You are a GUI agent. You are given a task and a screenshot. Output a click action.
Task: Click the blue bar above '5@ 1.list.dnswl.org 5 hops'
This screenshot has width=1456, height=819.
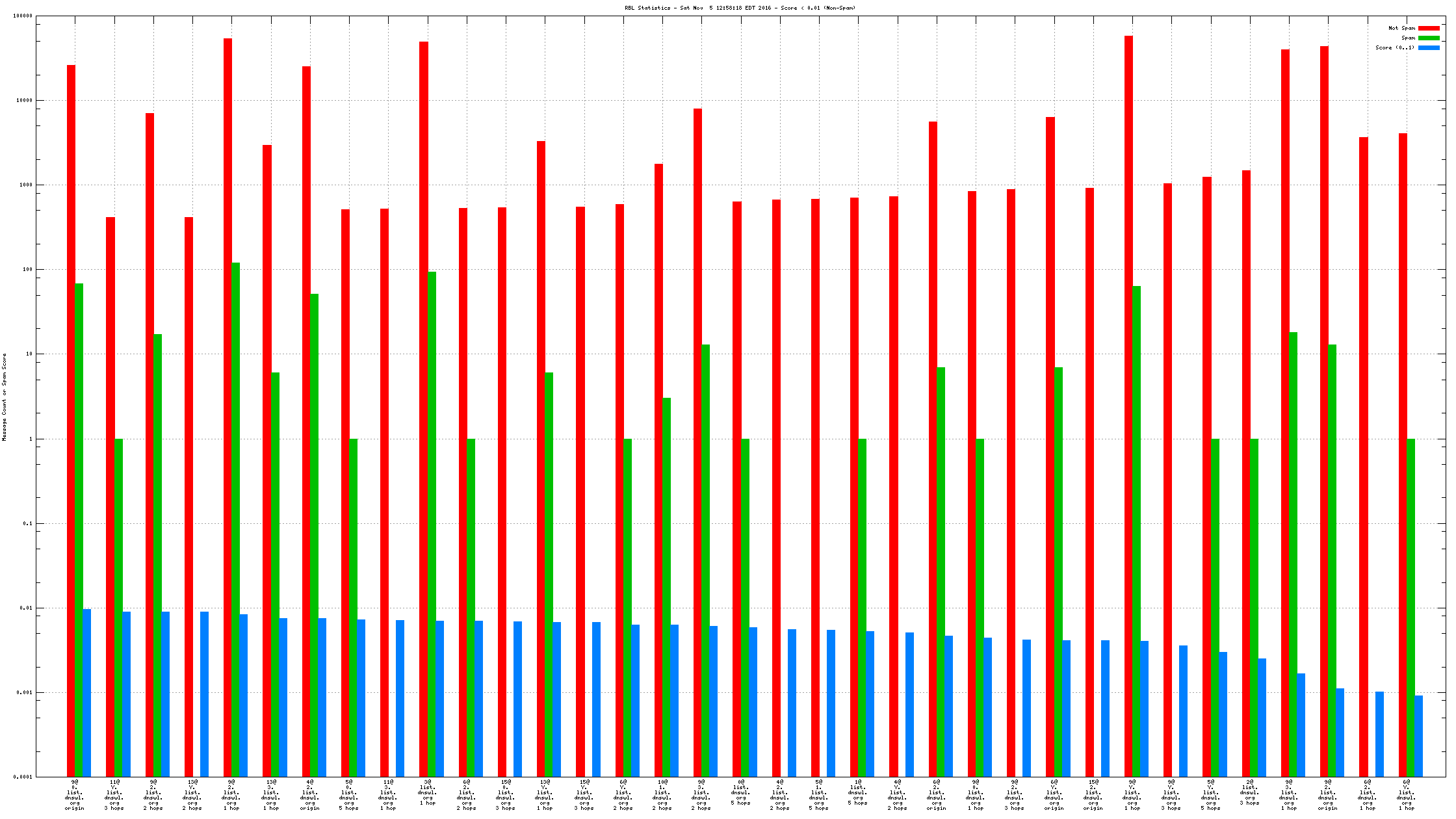coord(831,703)
